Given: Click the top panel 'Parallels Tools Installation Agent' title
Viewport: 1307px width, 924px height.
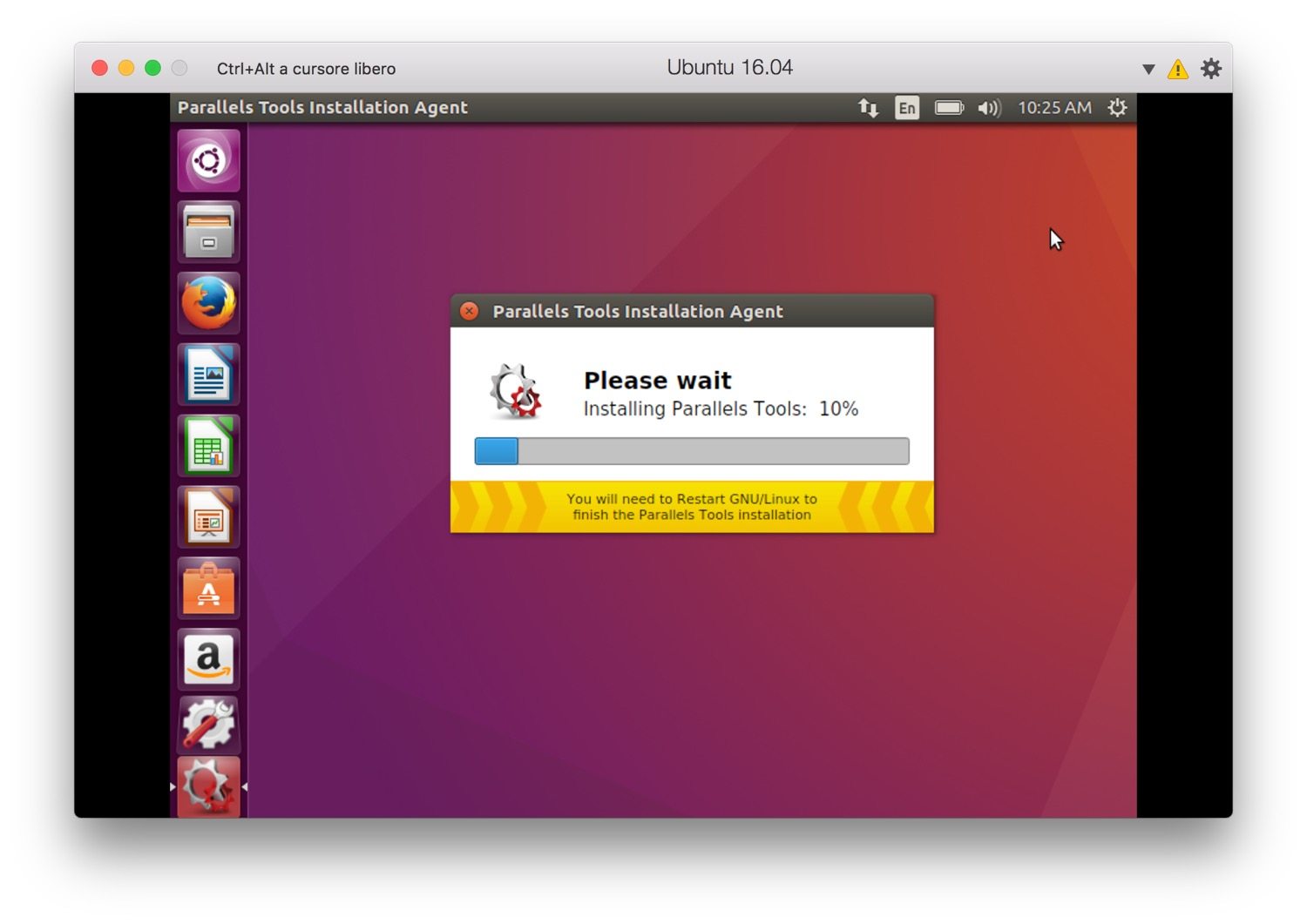Looking at the screenshot, I should coord(322,108).
